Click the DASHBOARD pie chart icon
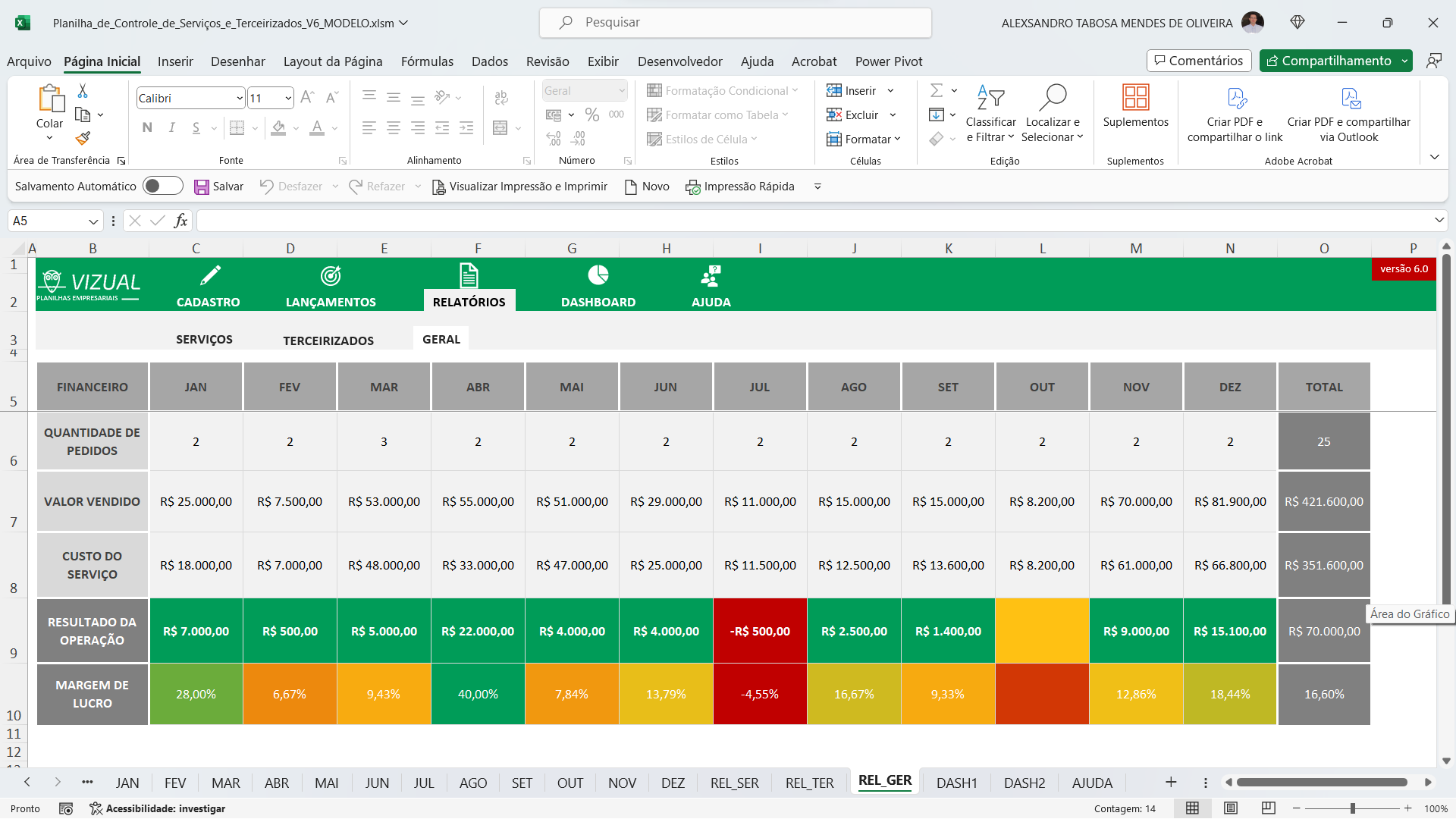 pyautogui.click(x=598, y=275)
